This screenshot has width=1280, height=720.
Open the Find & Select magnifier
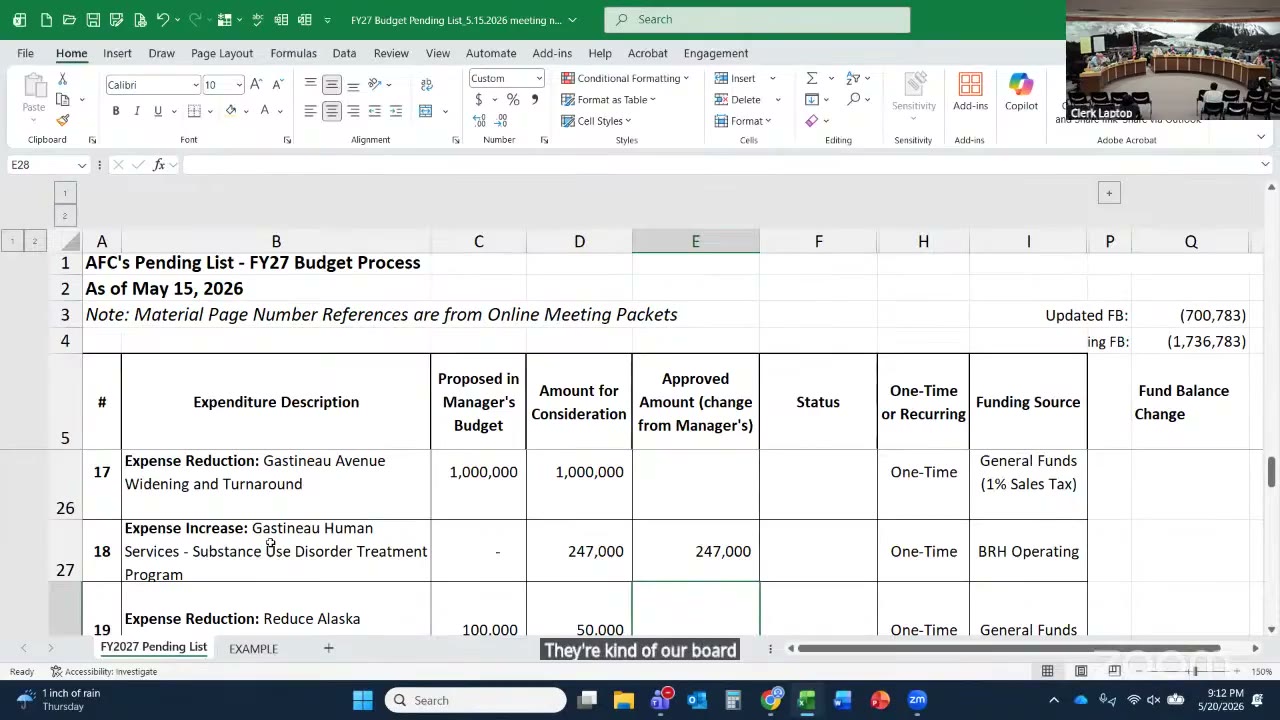(854, 99)
